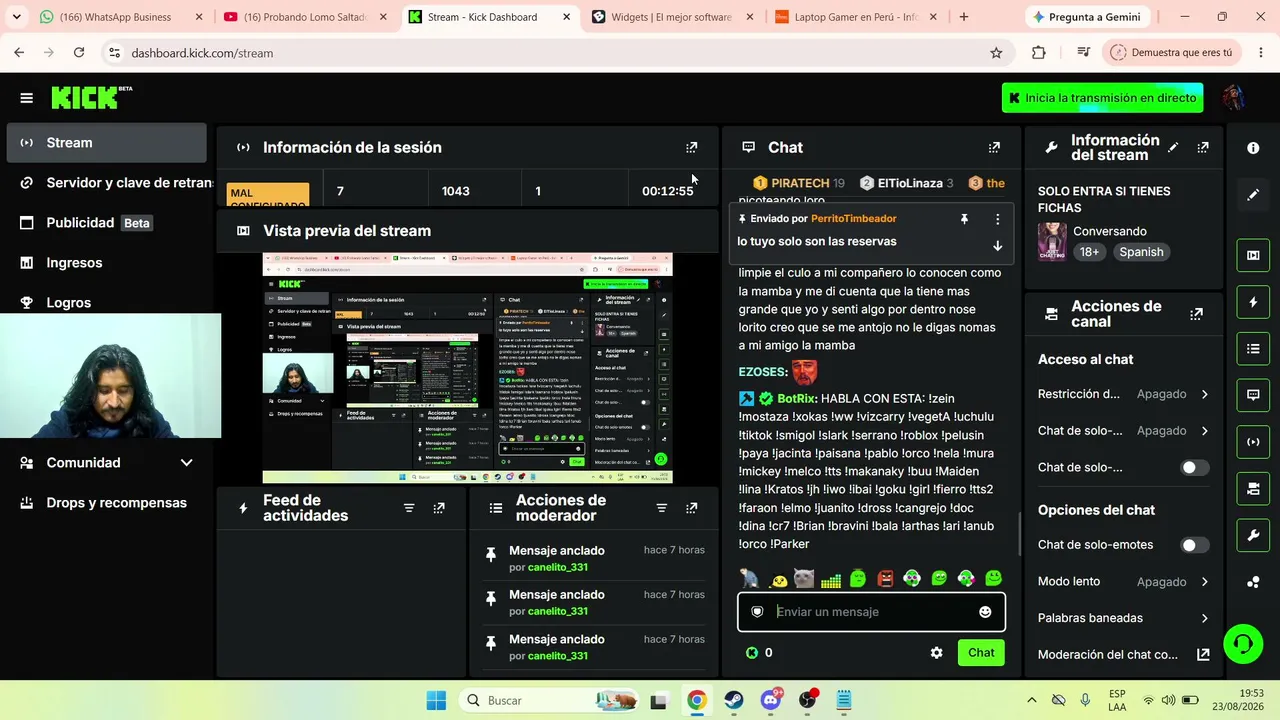The image size is (1280, 720).
Task: Open the Kick hamburger menu
Action: click(x=27, y=98)
